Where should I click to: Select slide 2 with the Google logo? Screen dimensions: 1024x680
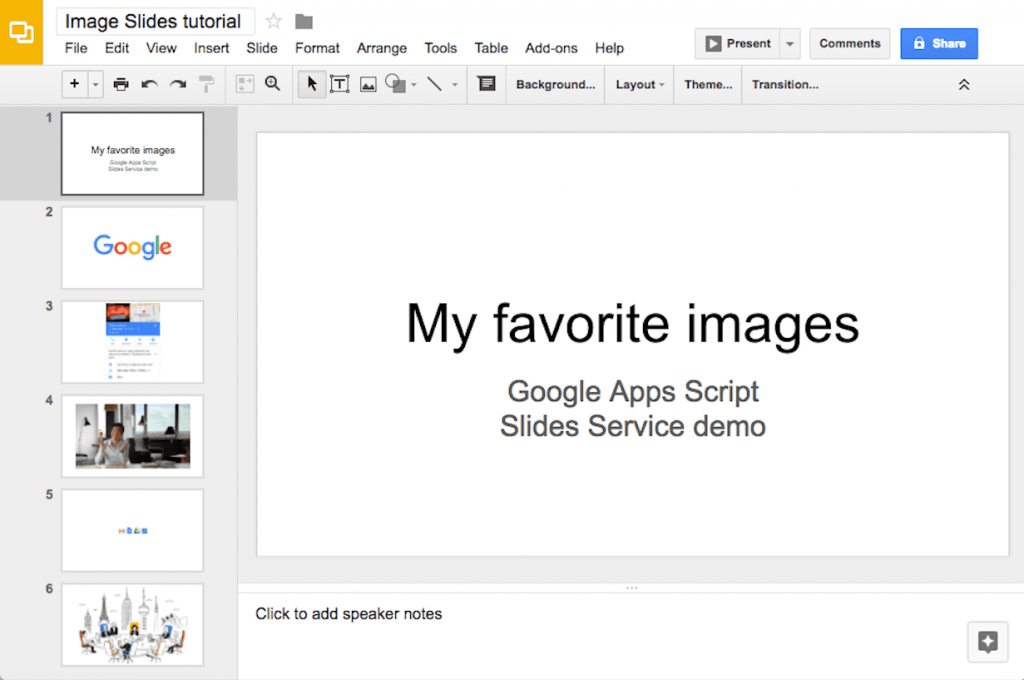[131, 247]
